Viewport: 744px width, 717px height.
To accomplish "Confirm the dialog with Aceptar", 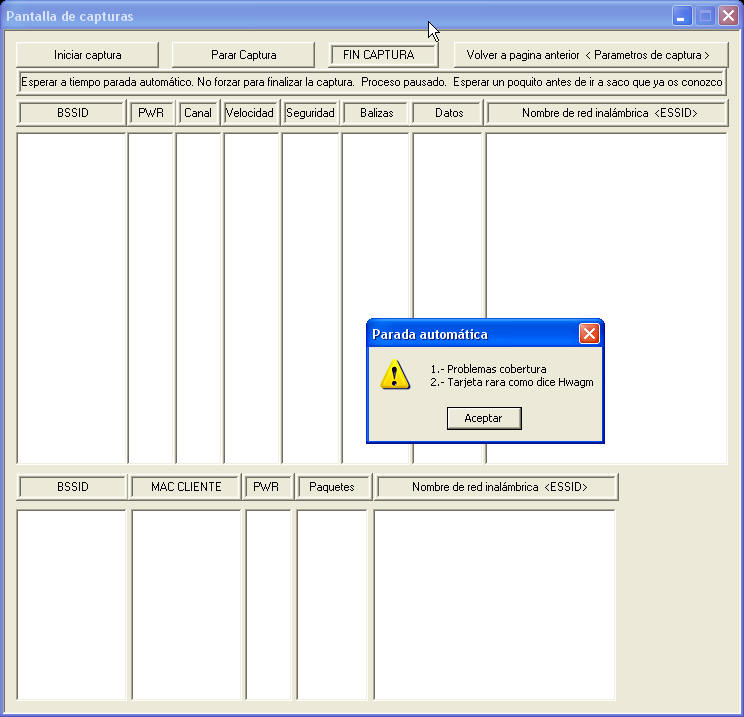I will click(x=484, y=418).
